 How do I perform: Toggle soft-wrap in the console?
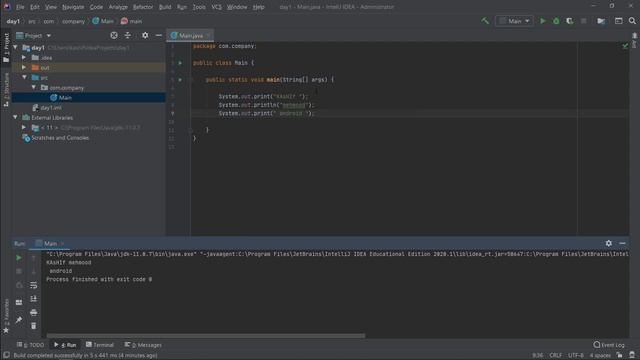tap(33, 285)
